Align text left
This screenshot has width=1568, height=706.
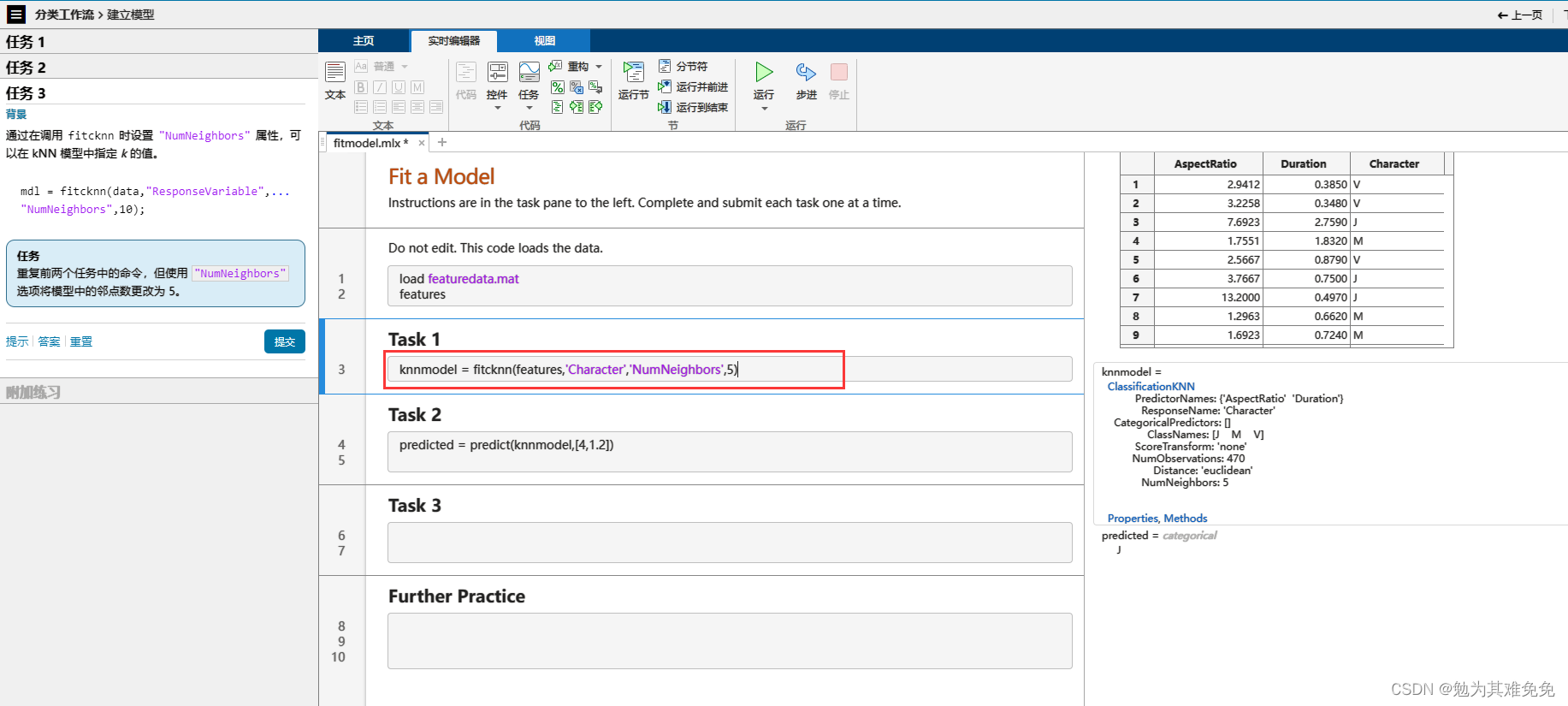coord(399,107)
